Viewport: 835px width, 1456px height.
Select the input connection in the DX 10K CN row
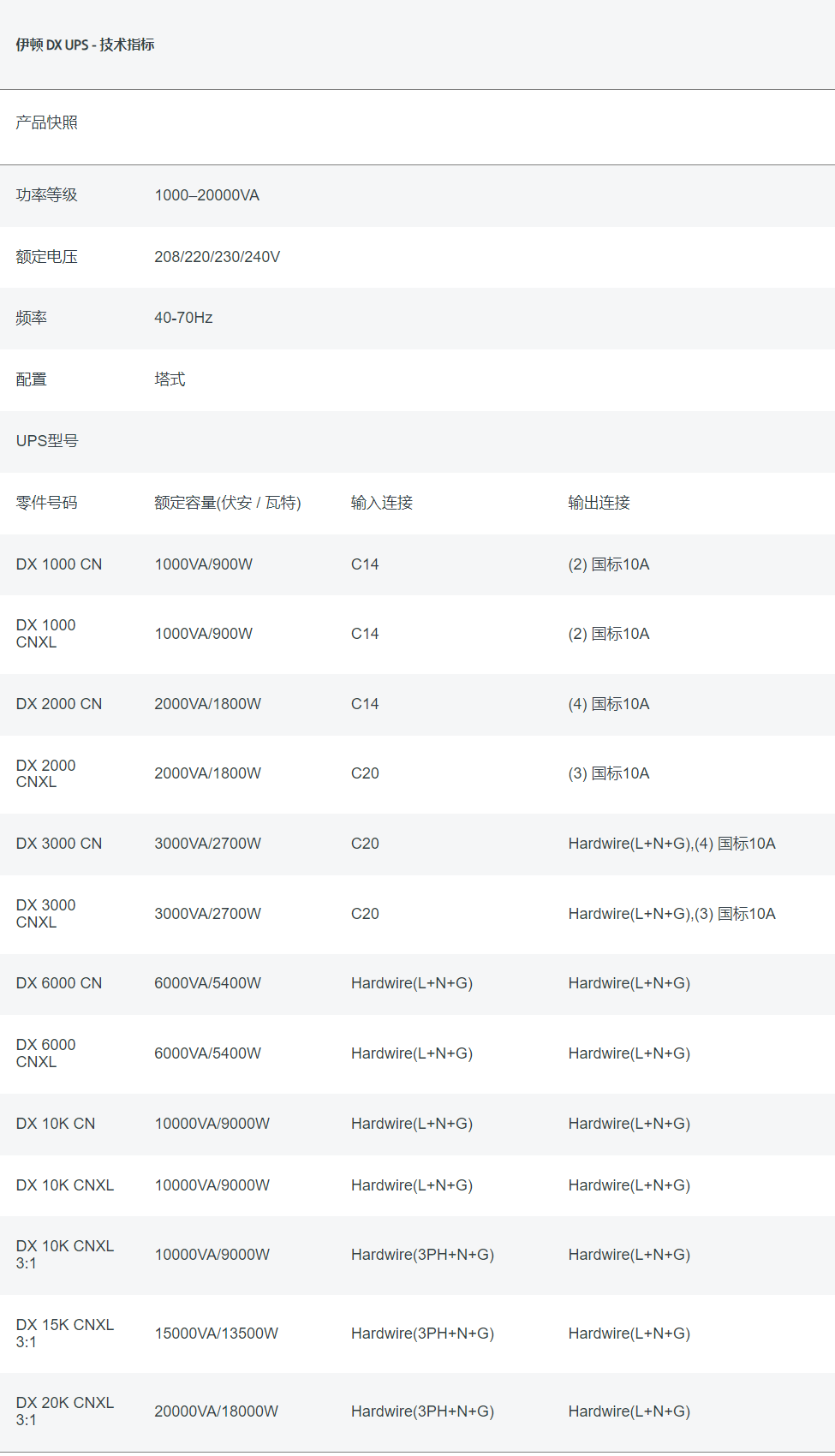click(x=412, y=1124)
